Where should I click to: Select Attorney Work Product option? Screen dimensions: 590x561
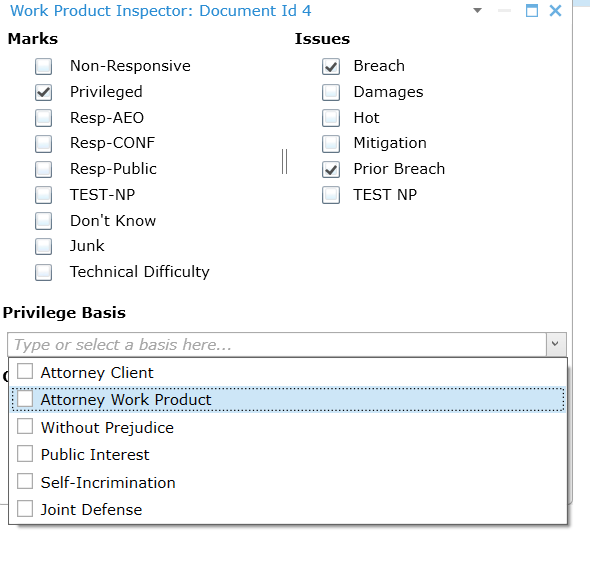point(288,399)
